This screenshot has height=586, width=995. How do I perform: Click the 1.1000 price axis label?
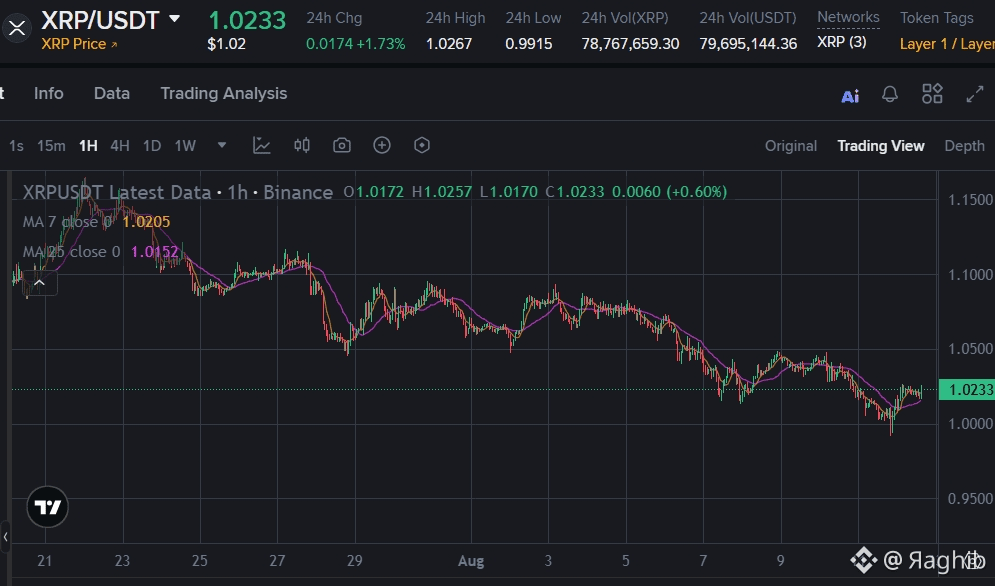coord(970,274)
